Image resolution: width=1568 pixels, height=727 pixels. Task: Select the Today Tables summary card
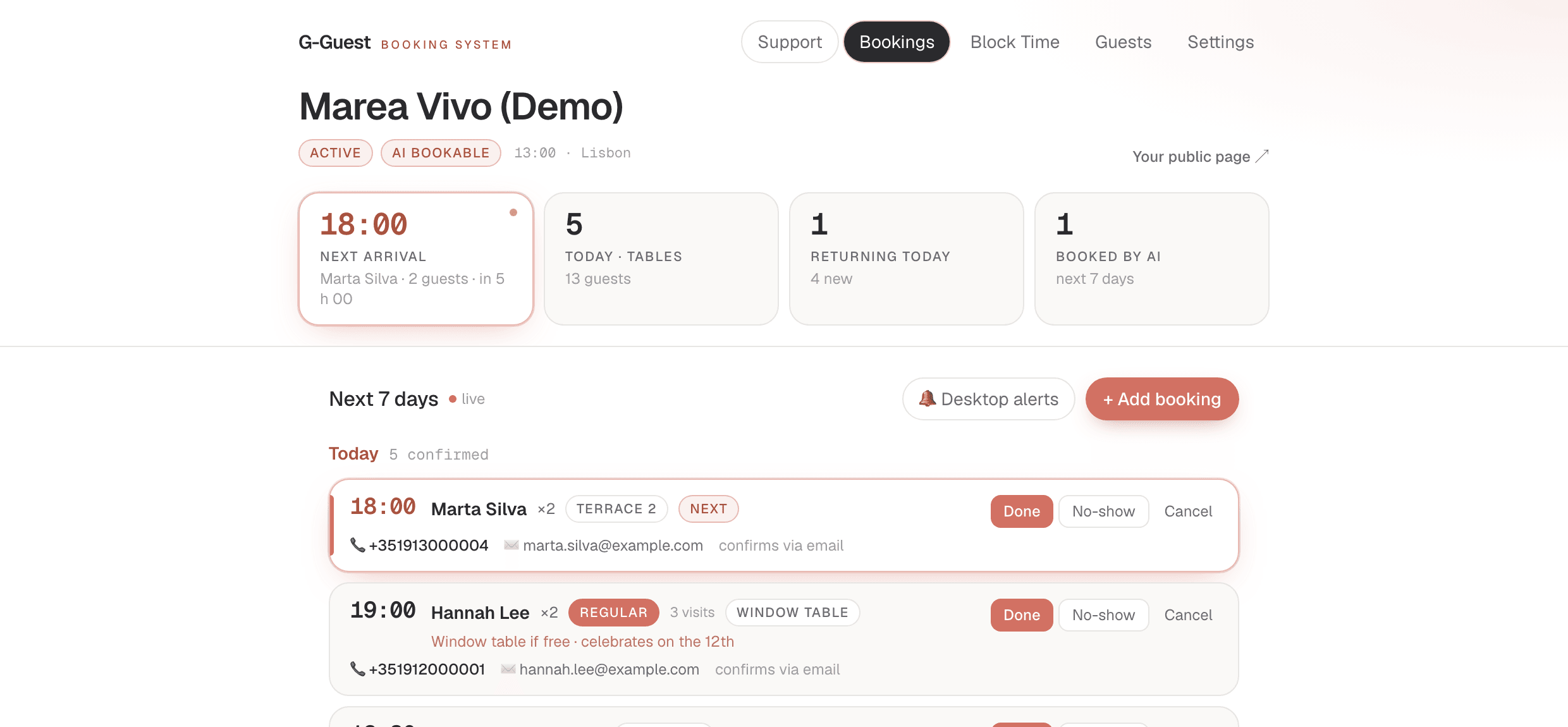(x=661, y=259)
